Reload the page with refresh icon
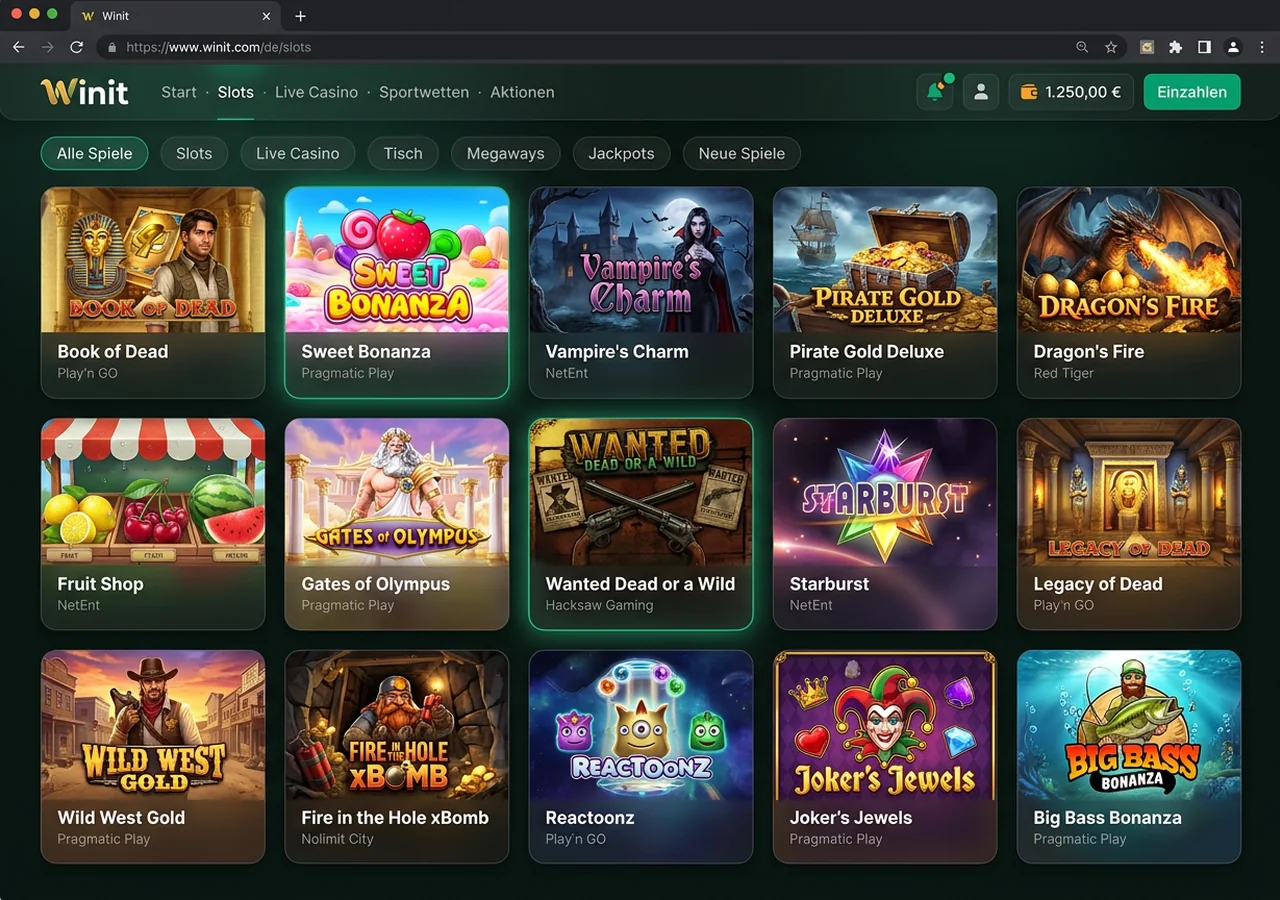Viewport: 1280px width, 900px height. click(76, 47)
